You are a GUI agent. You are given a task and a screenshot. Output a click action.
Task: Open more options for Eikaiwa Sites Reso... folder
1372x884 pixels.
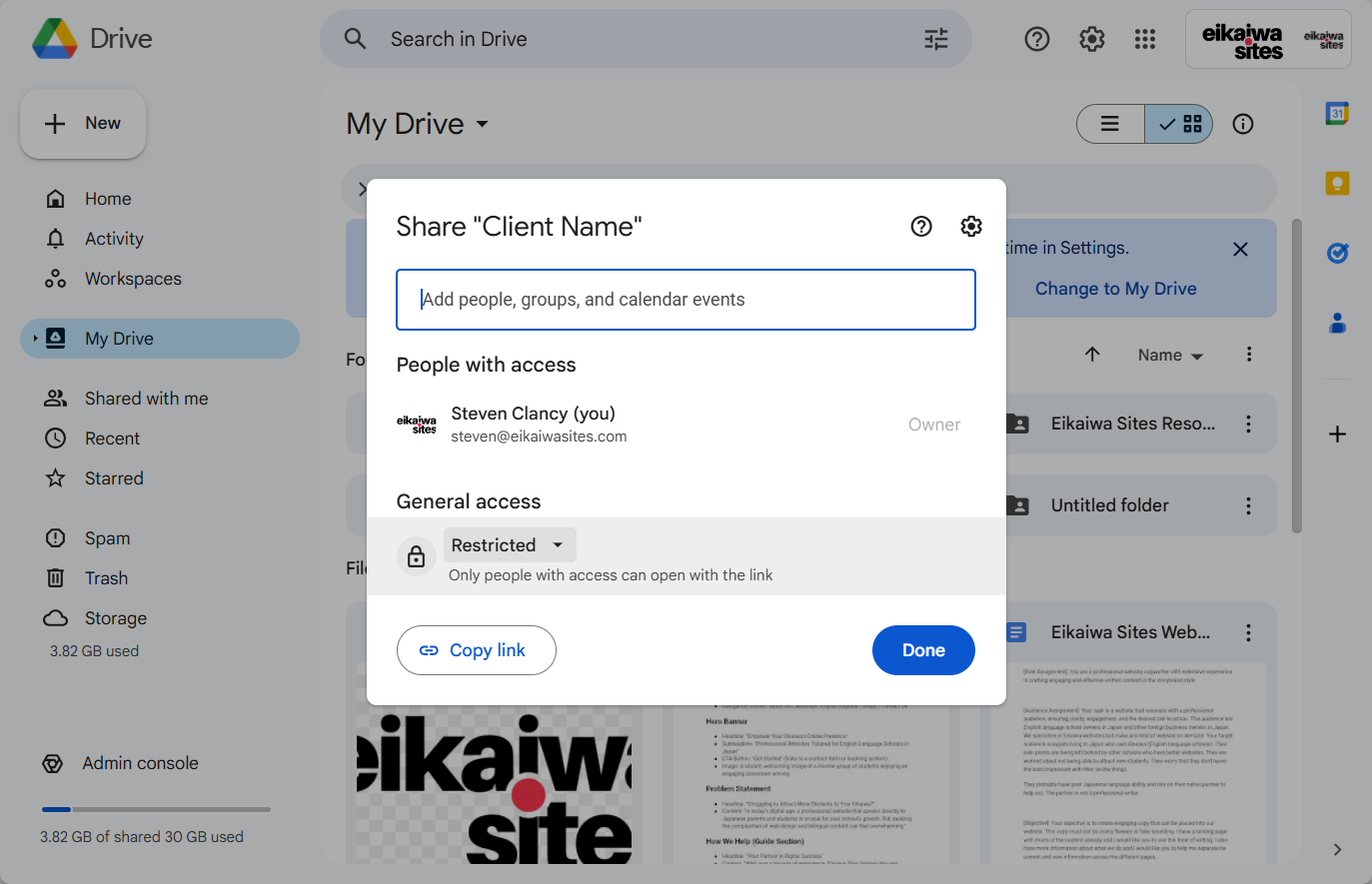[x=1248, y=425]
